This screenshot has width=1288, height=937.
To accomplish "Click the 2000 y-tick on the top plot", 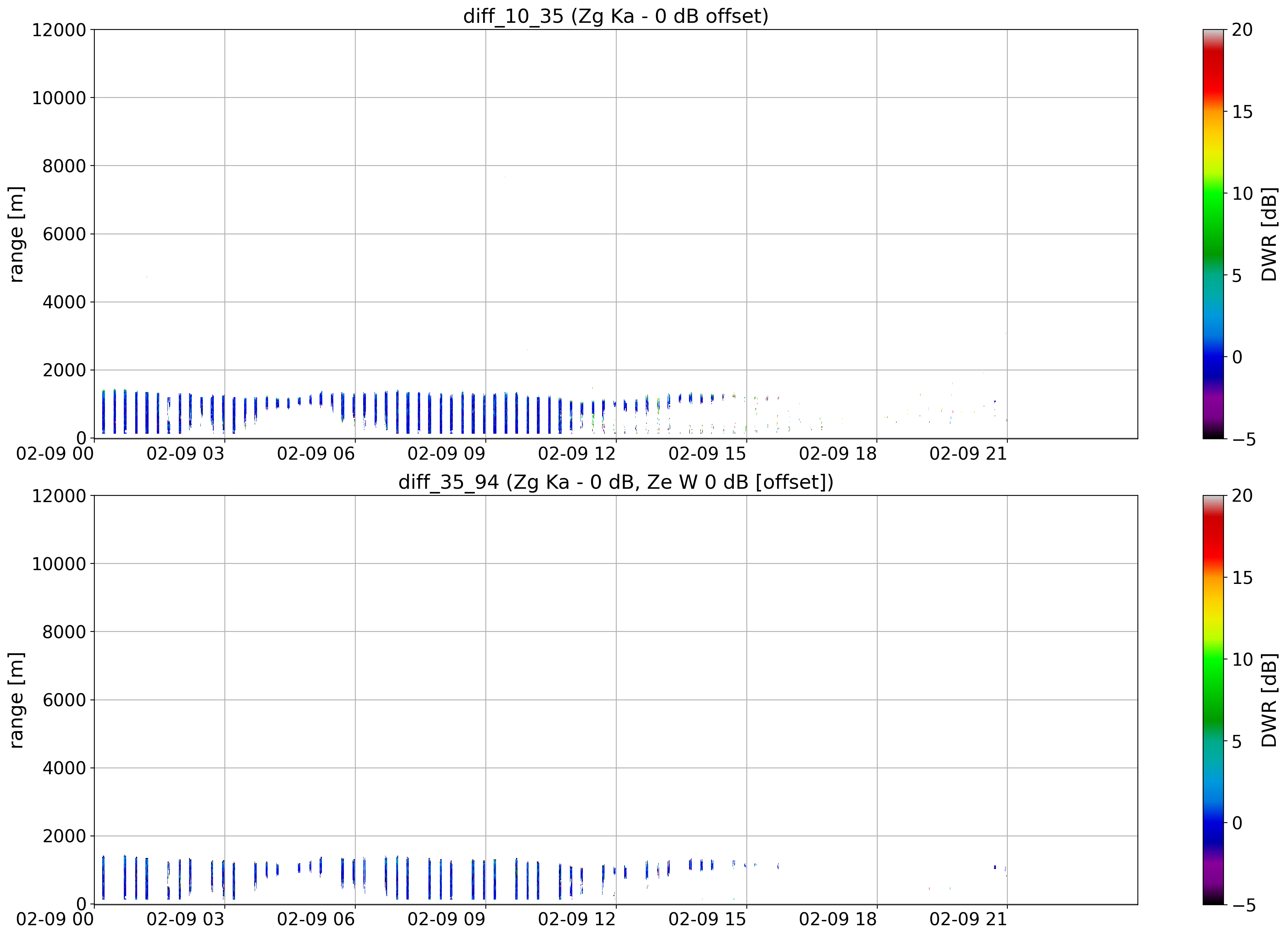I will pyautogui.click(x=64, y=370).
